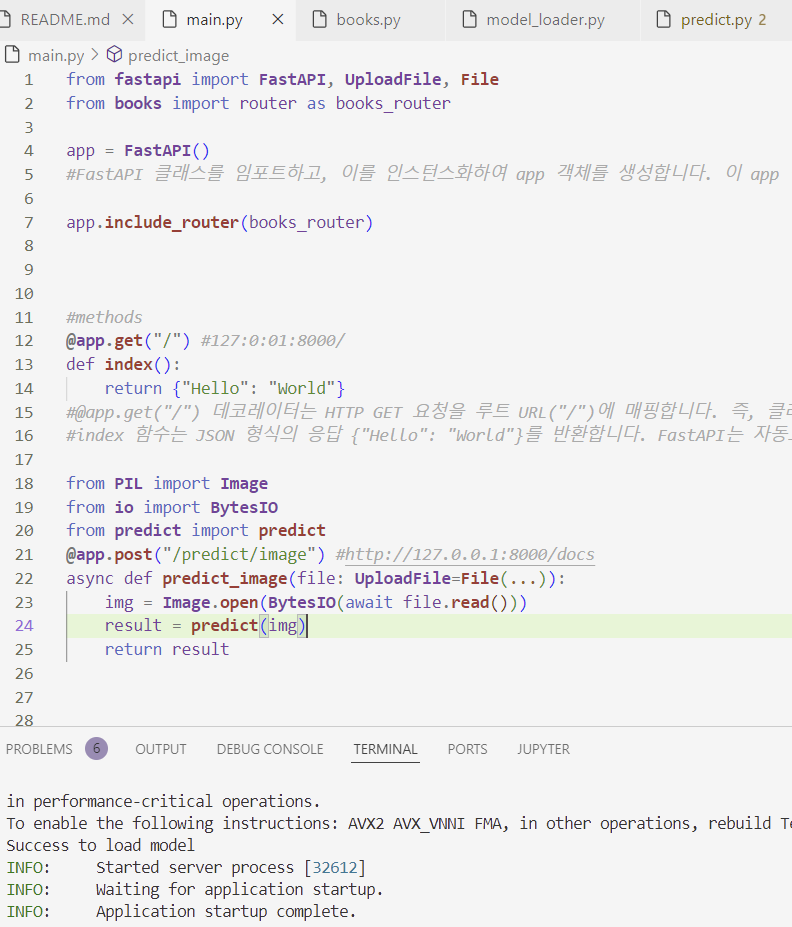Click 'Success to load model' terminal line
This screenshot has width=792, height=927.
click(x=100, y=845)
